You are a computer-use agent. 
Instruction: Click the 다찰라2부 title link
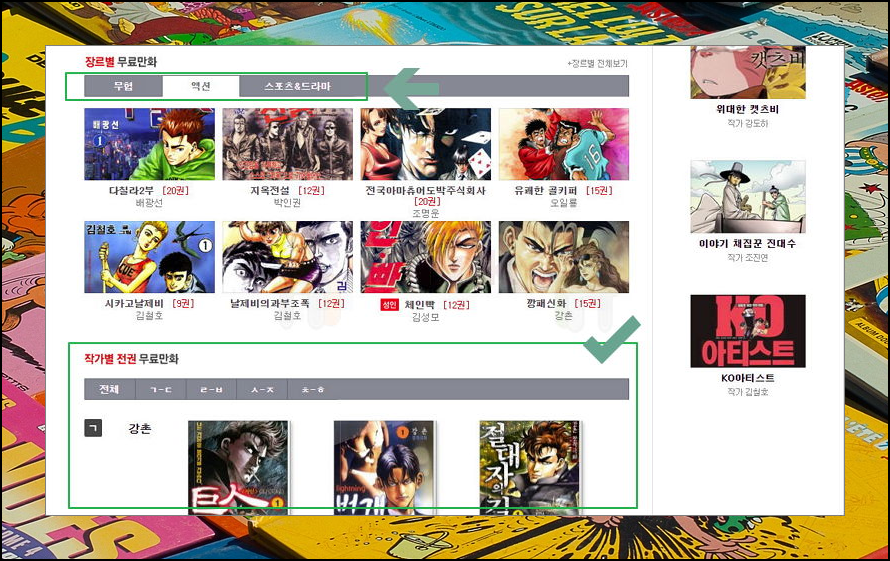pos(131,191)
